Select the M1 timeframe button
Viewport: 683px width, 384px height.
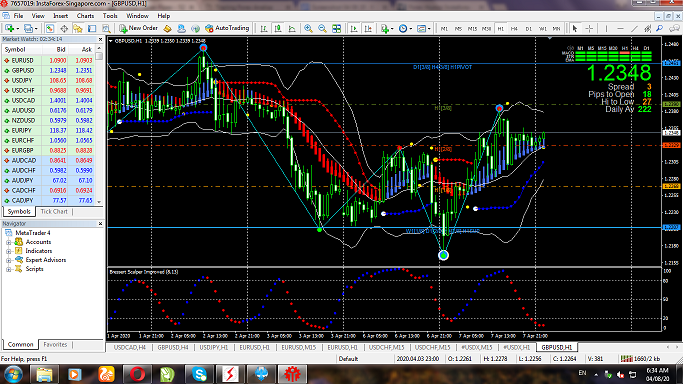coord(444,29)
